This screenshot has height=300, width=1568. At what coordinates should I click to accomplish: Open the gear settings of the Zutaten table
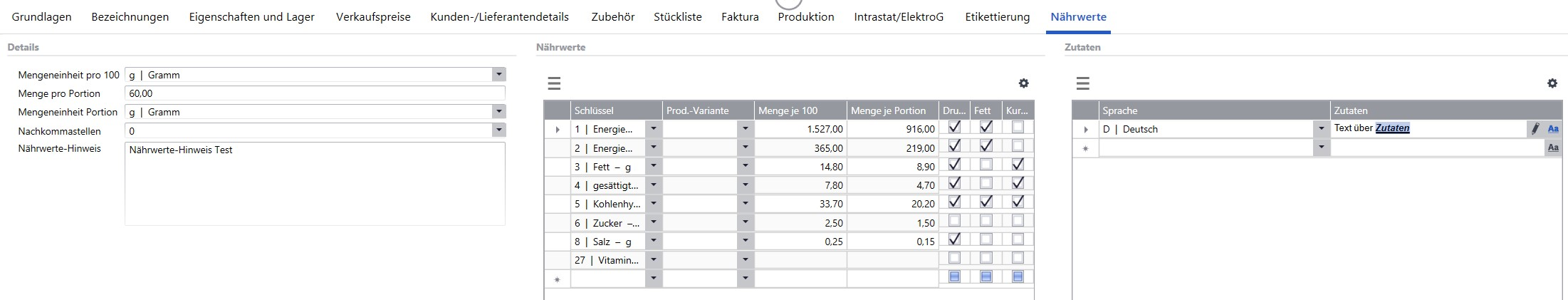1552,83
